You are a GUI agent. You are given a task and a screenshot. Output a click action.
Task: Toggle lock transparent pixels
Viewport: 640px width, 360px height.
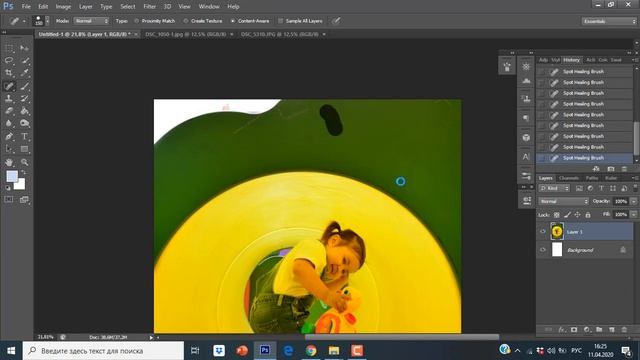(x=557, y=215)
